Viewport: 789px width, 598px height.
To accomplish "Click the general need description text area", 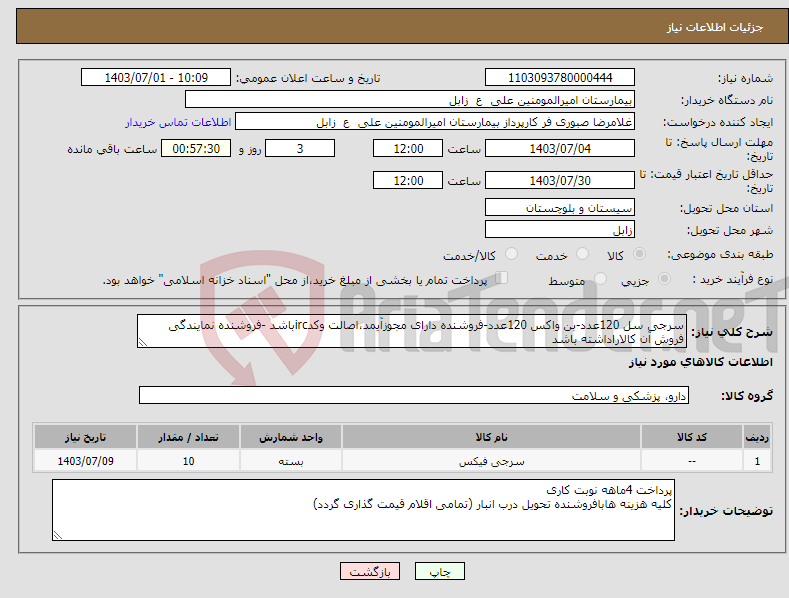I will tap(412, 331).
